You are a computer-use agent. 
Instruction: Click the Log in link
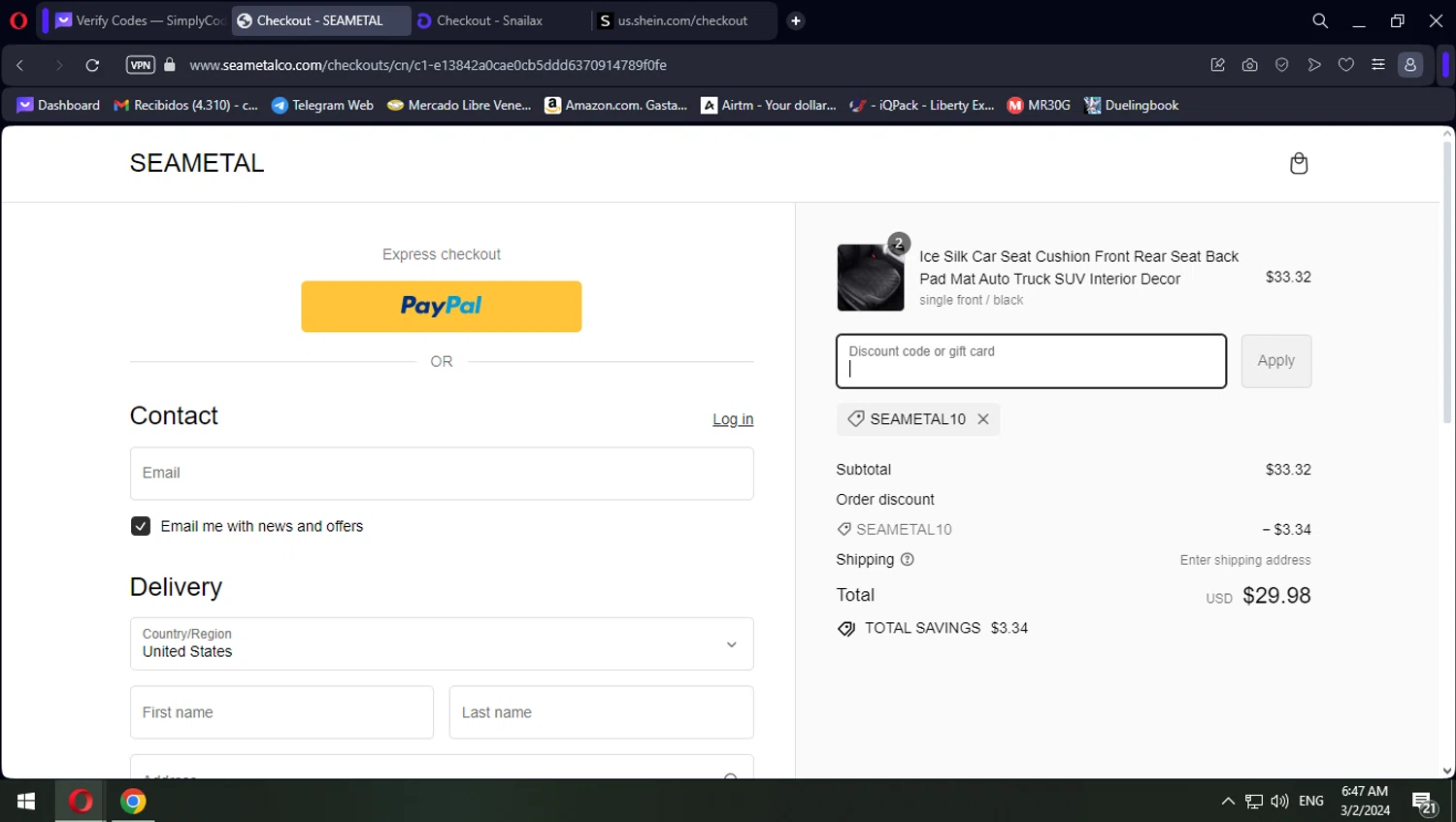[x=733, y=419]
